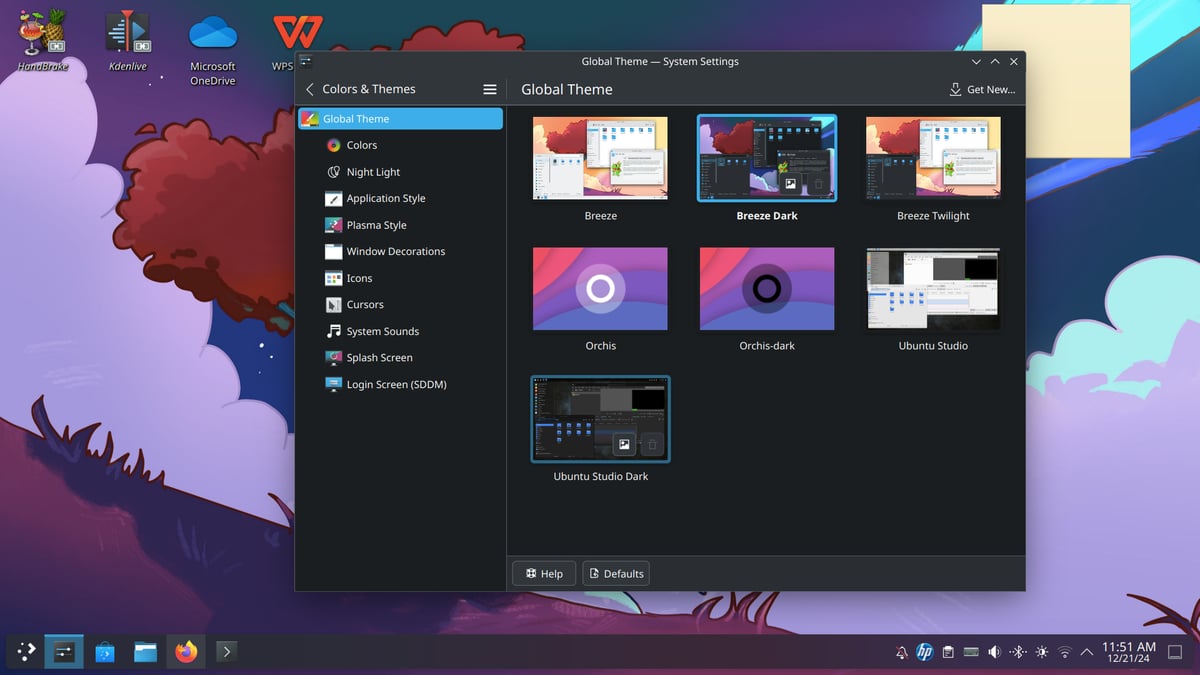Expand hidden system tray icons arrow
This screenshot has height=675, width=1200.
(x=1087, y=652)
